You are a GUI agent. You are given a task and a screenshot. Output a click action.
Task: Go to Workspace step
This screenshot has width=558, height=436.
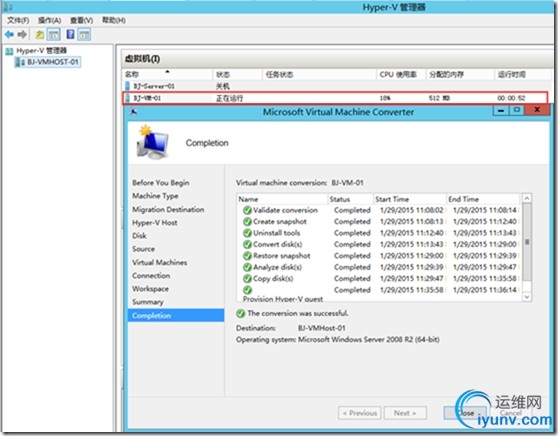(x=150, y=289)
